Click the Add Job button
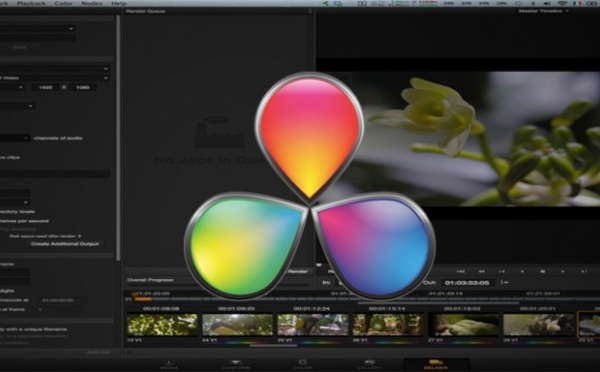Viewport: 600px width, 372px height. [x=98, y=352]
